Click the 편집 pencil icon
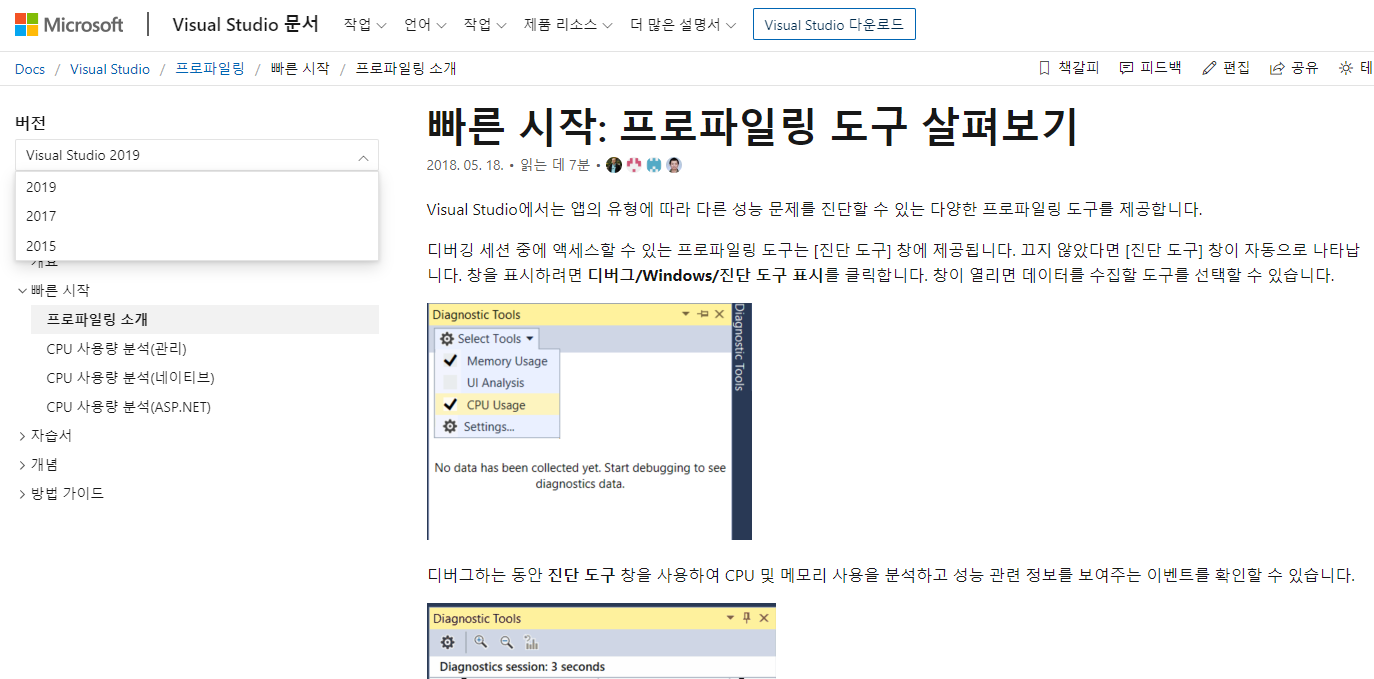Image resolution: width=1374 pixels, height=679 pixels. [x=1209, y=68]
